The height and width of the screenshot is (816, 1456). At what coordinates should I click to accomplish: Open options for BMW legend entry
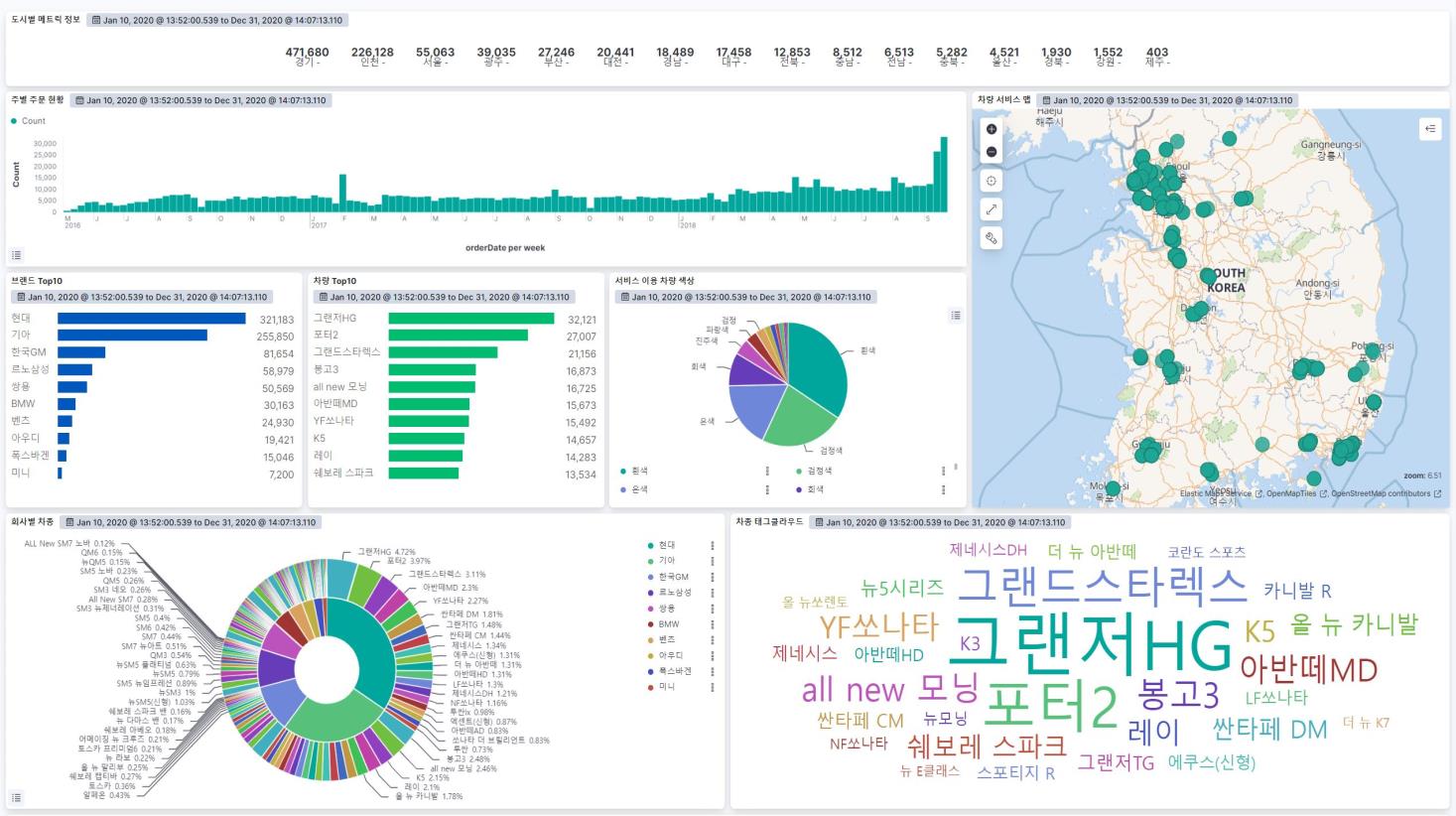[x=712, y=624]
